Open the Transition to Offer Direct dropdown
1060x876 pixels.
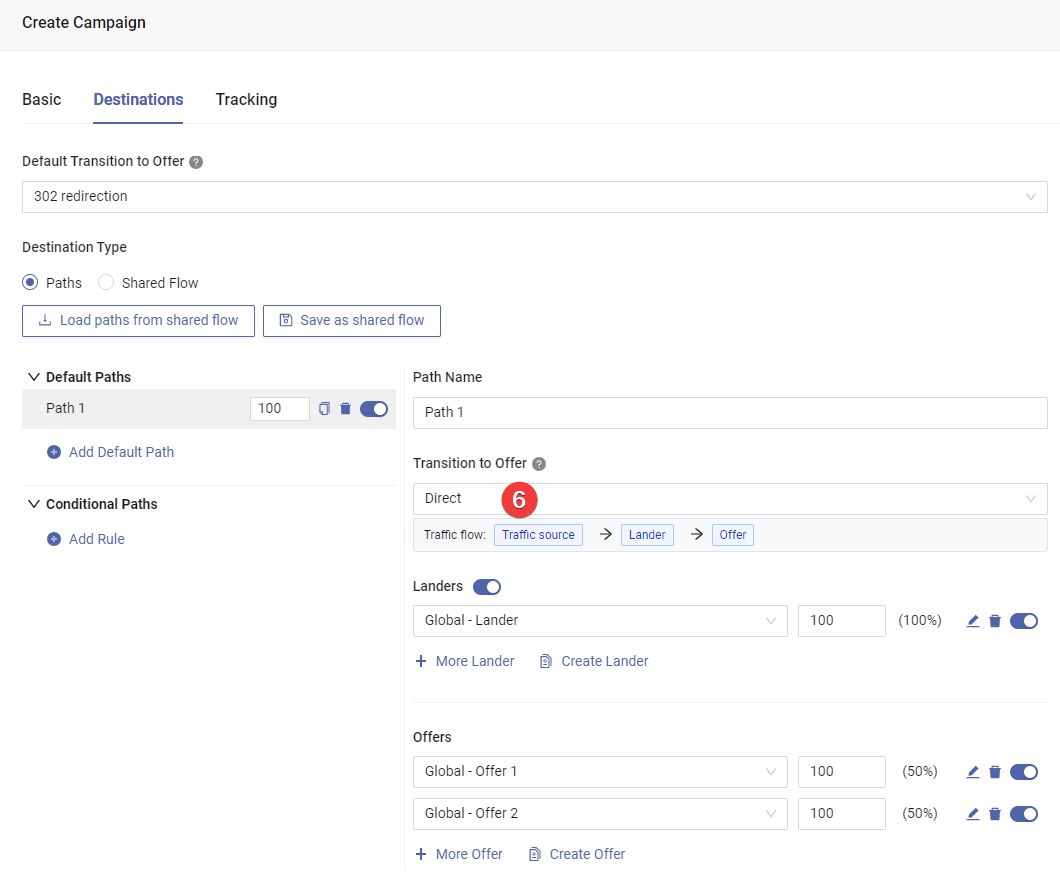point(730,499)
